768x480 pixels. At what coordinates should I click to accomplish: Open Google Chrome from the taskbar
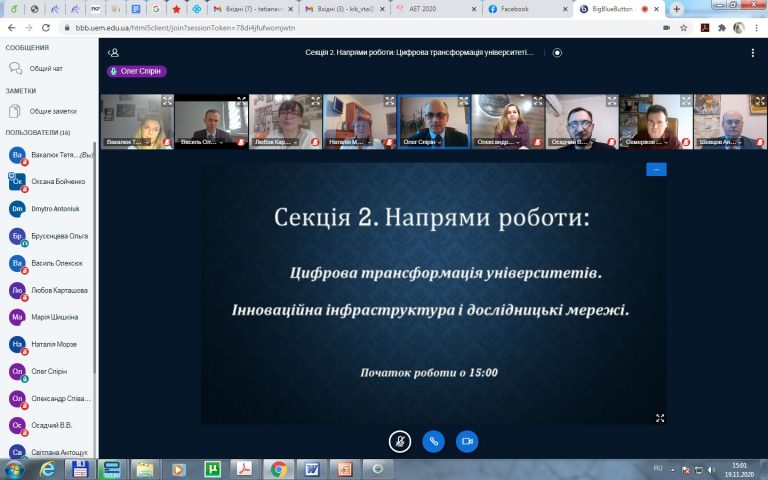pyautogui.click(x=279, y=468)
